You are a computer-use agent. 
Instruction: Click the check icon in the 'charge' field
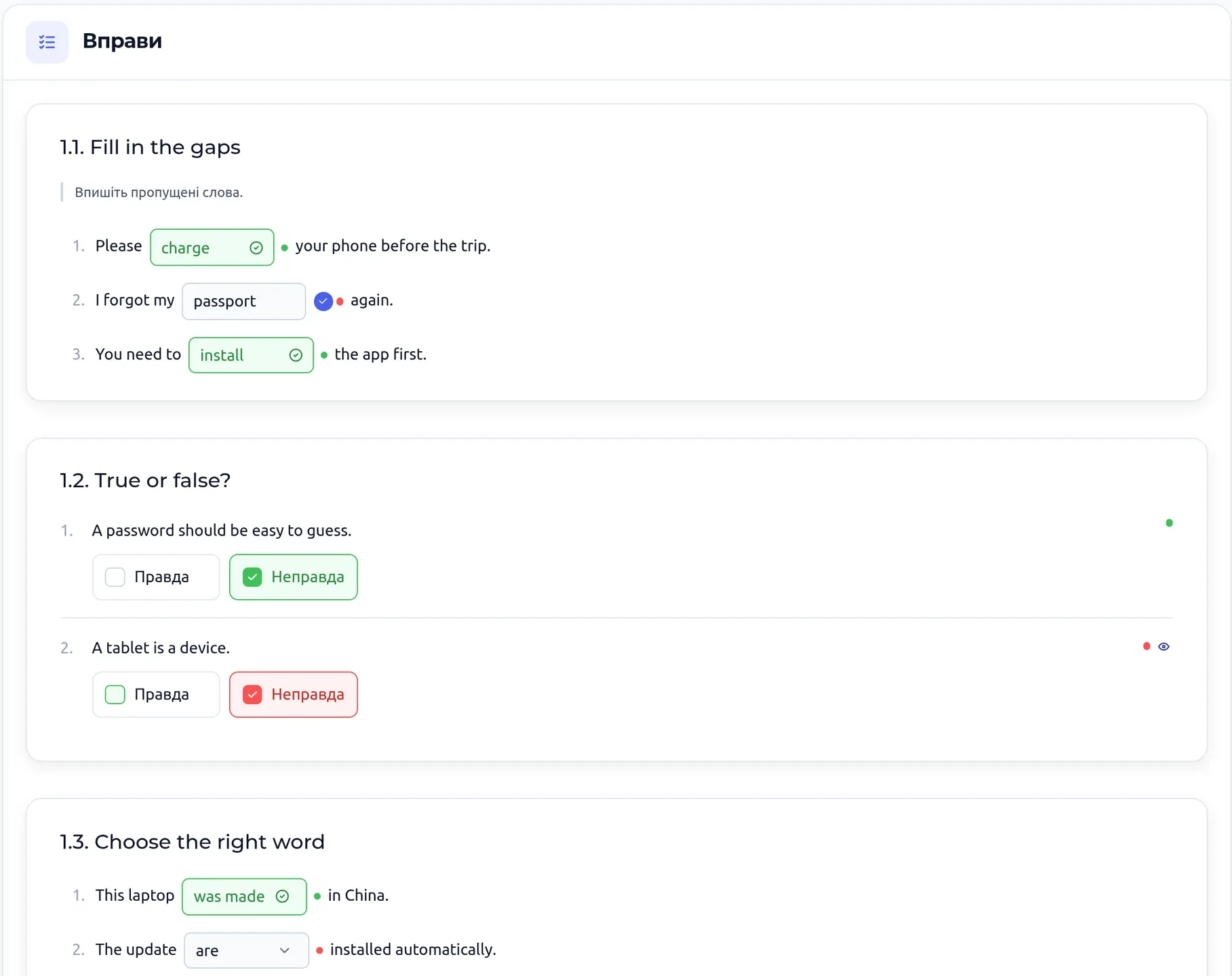(256, 248)
